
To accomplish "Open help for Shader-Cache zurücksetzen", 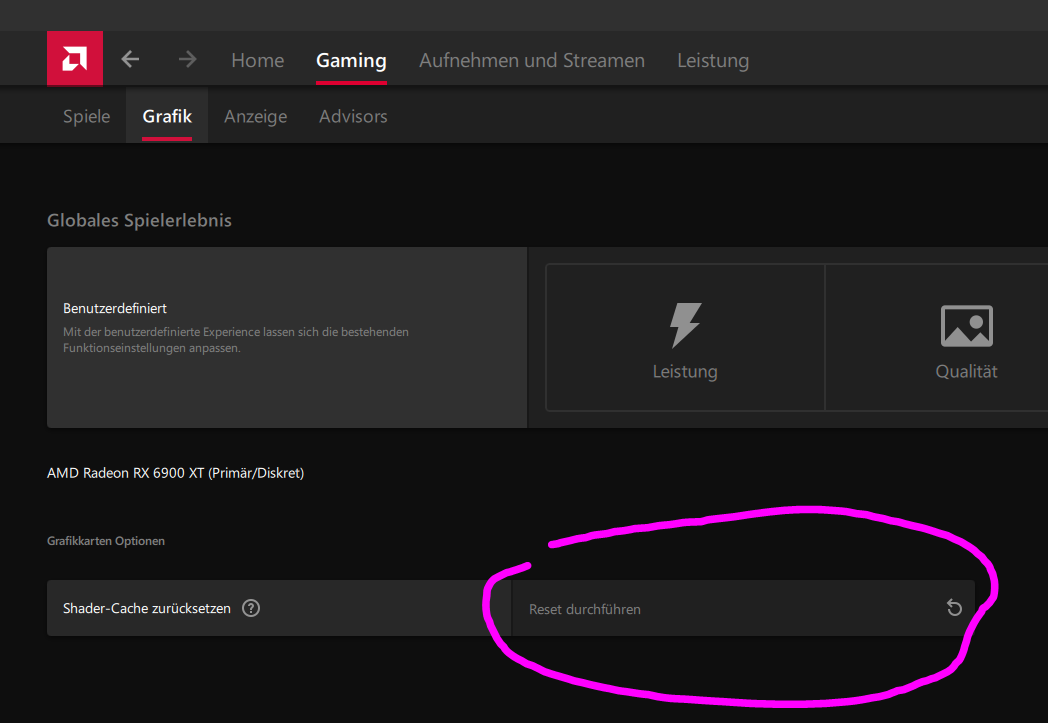I will (251, 608).
